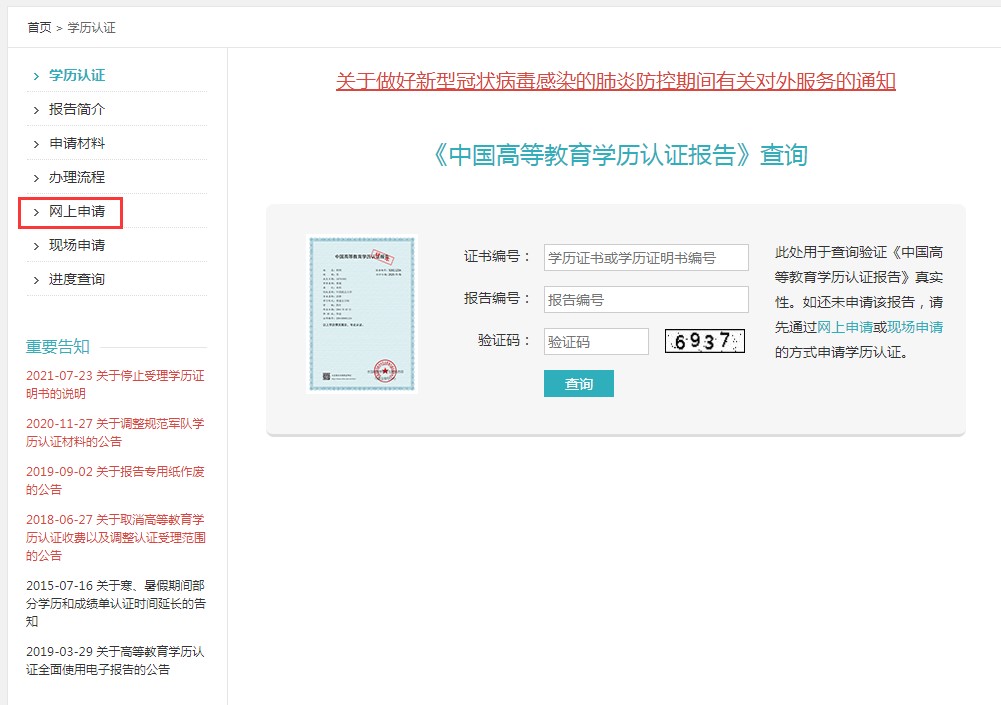The image size is (1001, 705).
Task: Click 网上申请 link in the description text
Action: tap(845, 327)
